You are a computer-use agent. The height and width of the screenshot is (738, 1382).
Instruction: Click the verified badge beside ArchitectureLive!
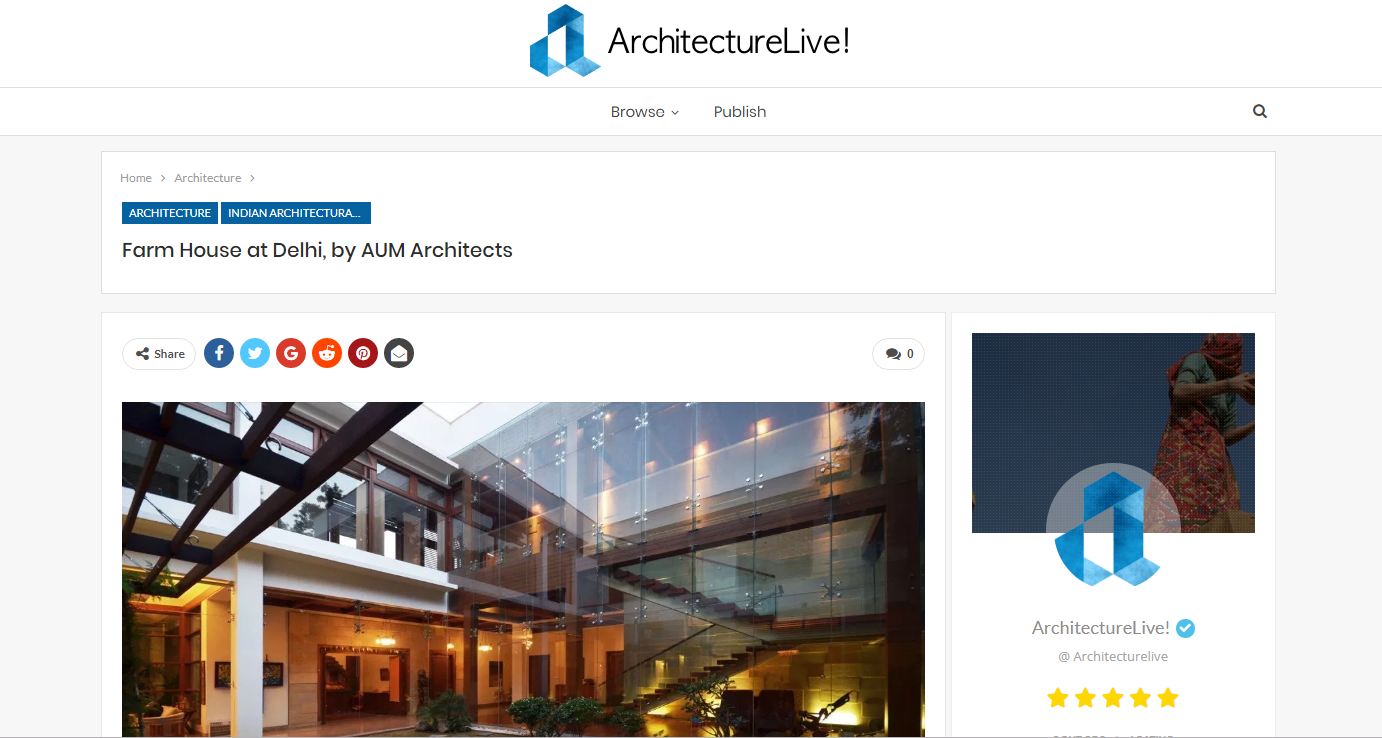coord(1186,628)
